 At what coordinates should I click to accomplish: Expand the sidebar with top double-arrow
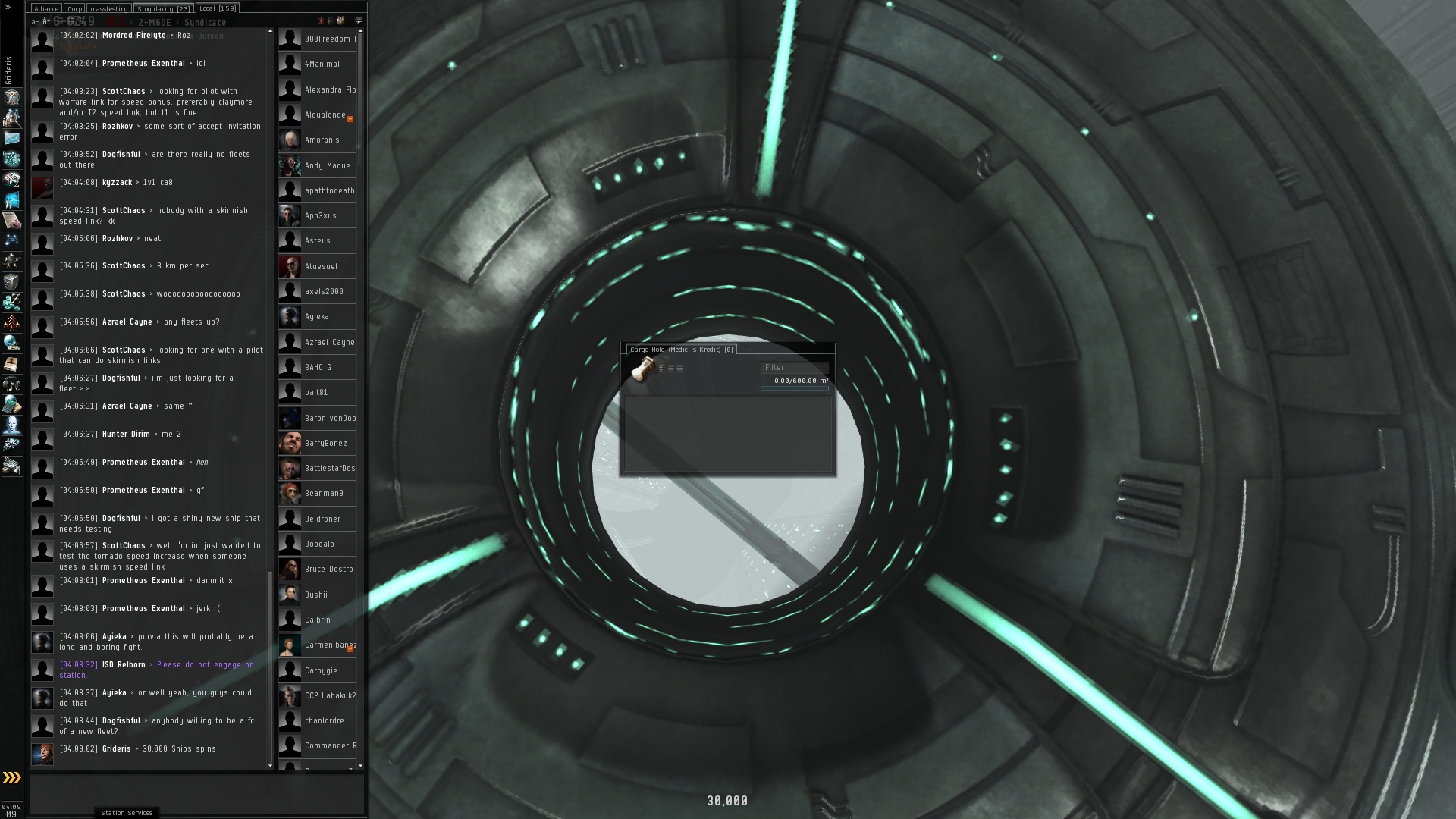pos(8,7)
